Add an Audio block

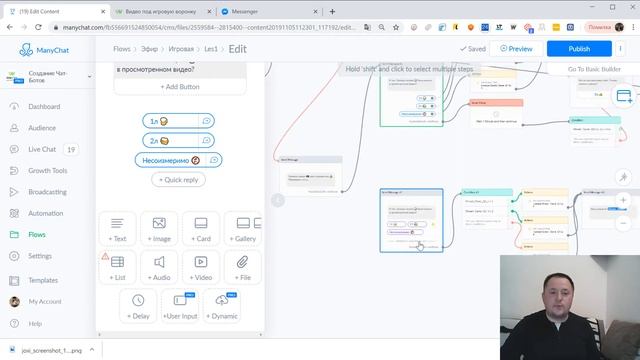tap(159, 267)
